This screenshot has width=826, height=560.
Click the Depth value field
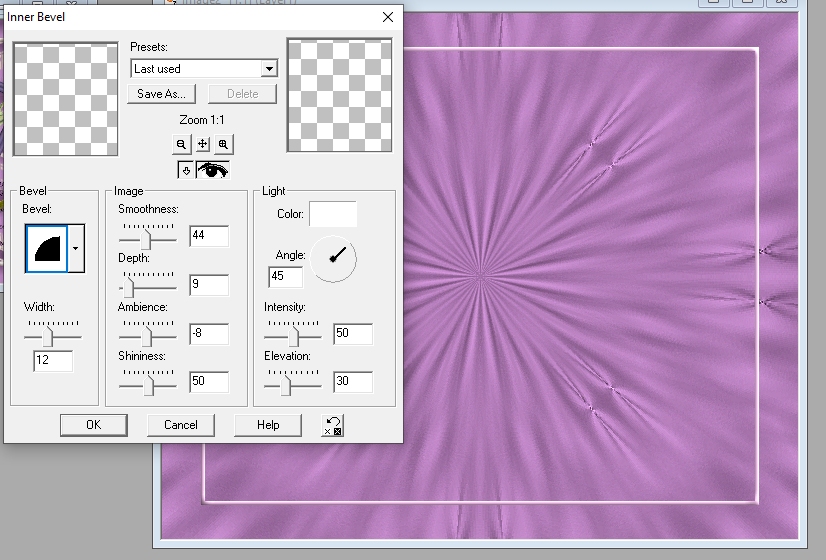[x=208, y=285]
